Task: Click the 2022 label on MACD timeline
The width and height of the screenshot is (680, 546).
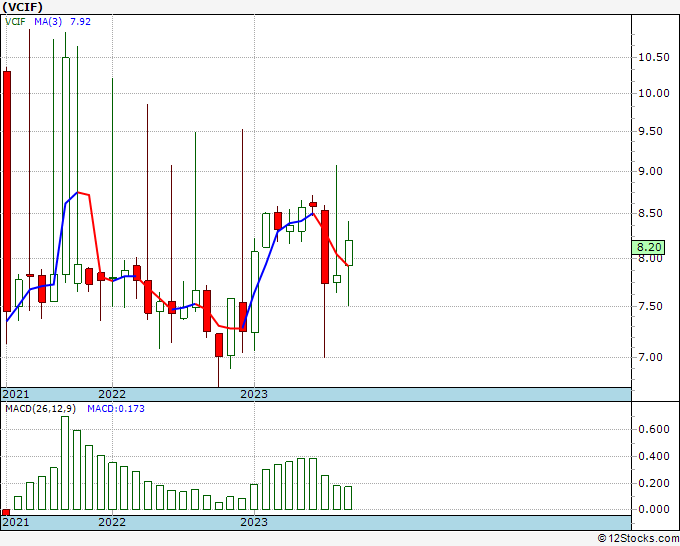Action: point(112,522)
